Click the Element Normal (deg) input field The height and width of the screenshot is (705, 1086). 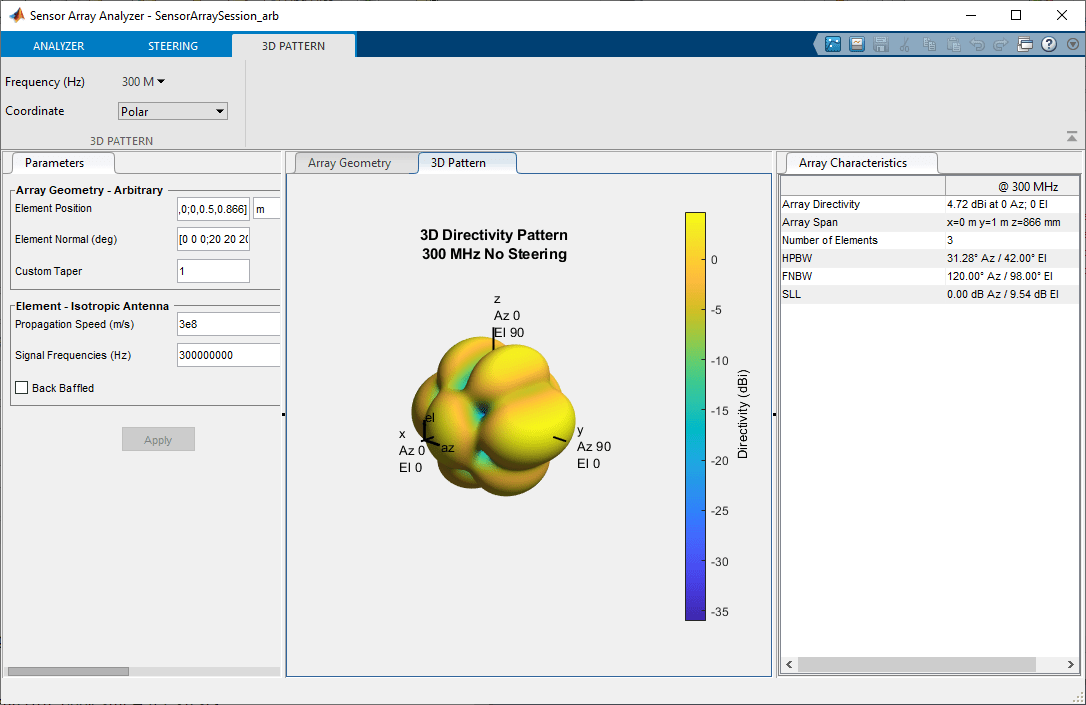point(213,240)
